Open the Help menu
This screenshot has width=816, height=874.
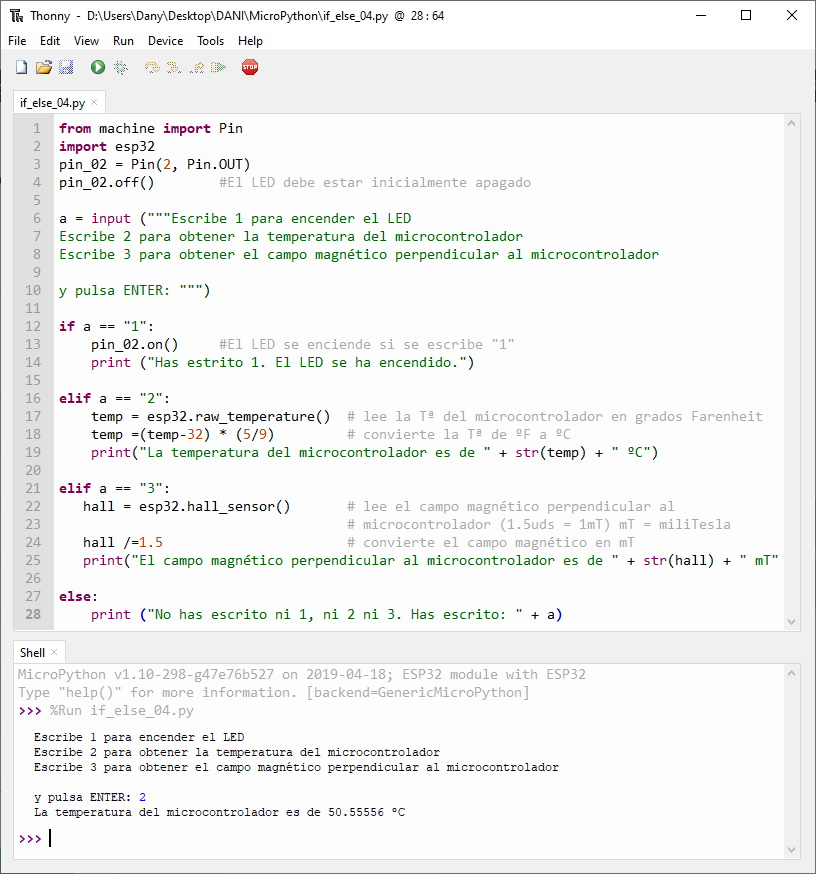pos(250,41)
